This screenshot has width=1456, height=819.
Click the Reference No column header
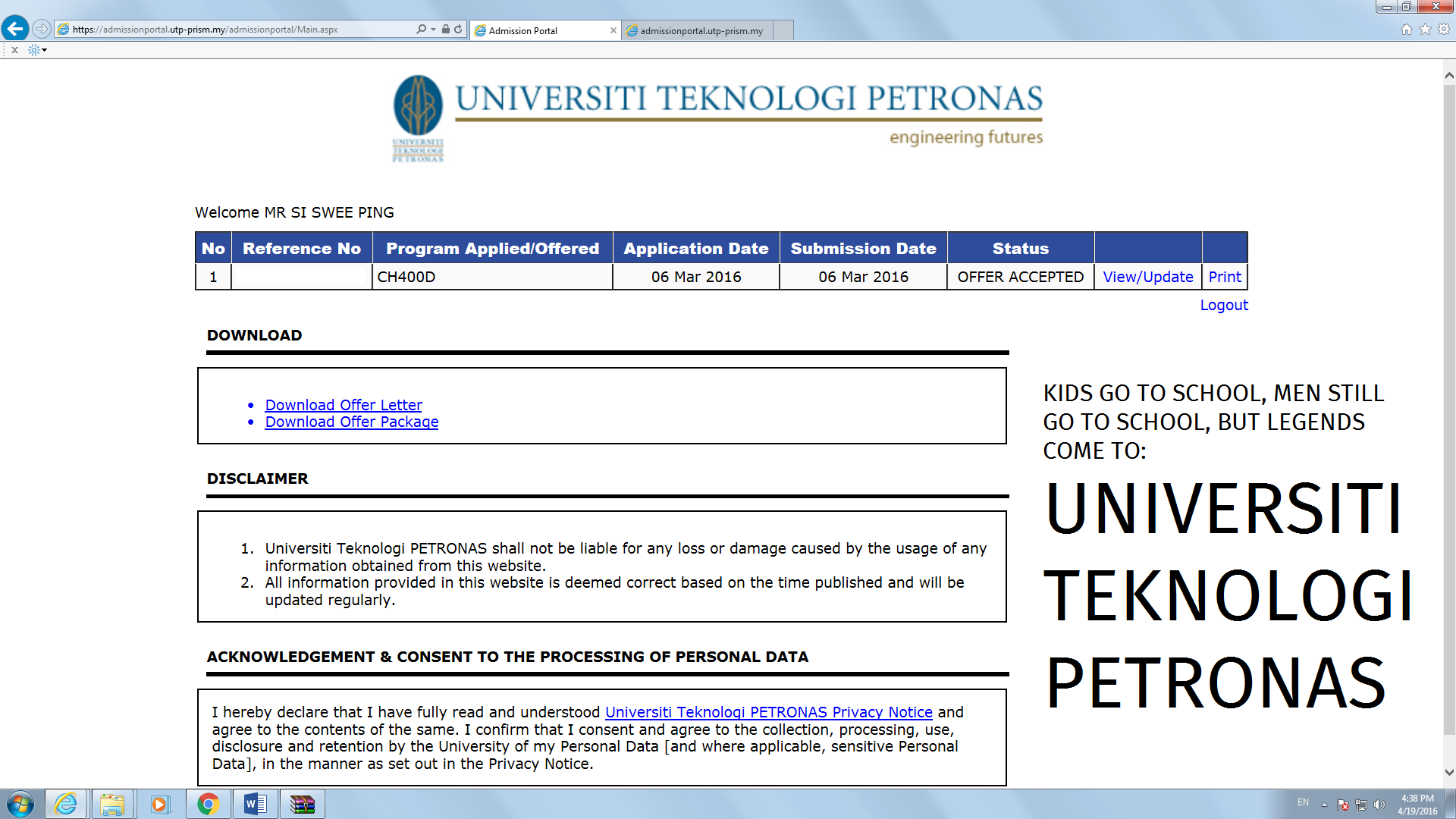[302, 248]
